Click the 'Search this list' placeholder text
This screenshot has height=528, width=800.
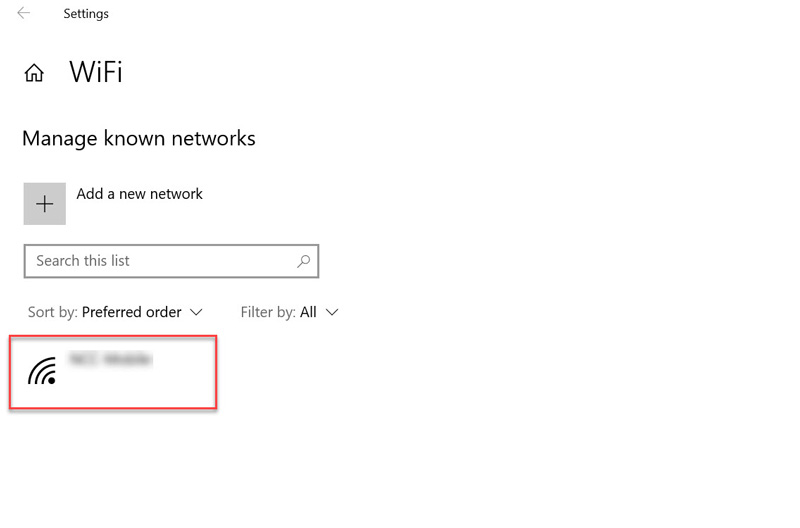pos(83,261)
